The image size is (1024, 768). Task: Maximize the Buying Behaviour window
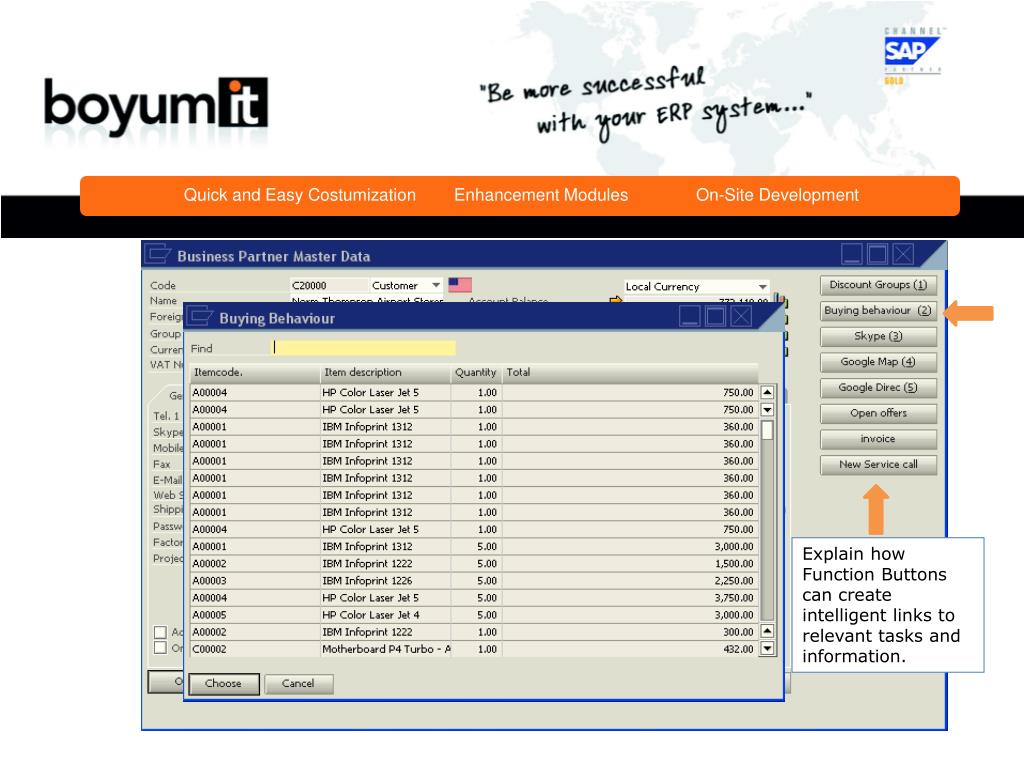tap(715, 317)
